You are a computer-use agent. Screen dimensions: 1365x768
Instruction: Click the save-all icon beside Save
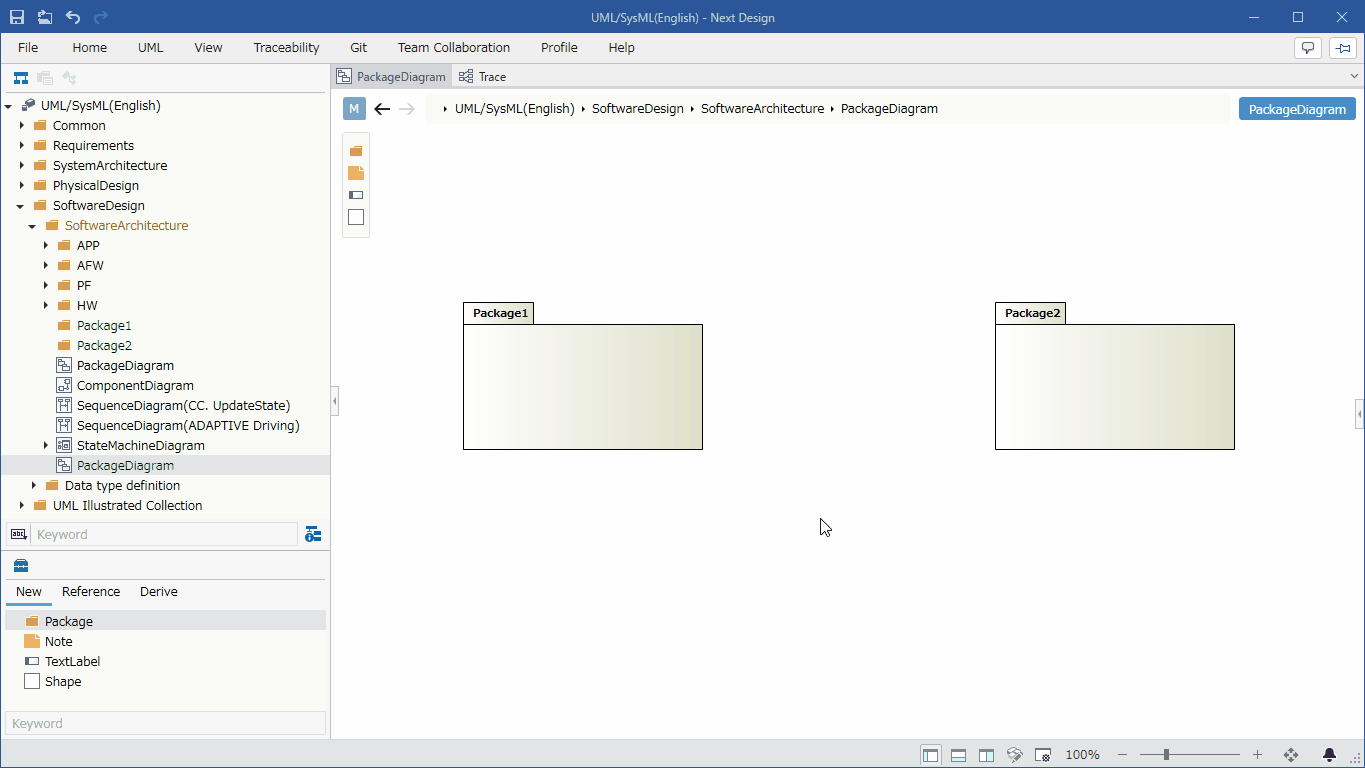click(x=45, y=17)
